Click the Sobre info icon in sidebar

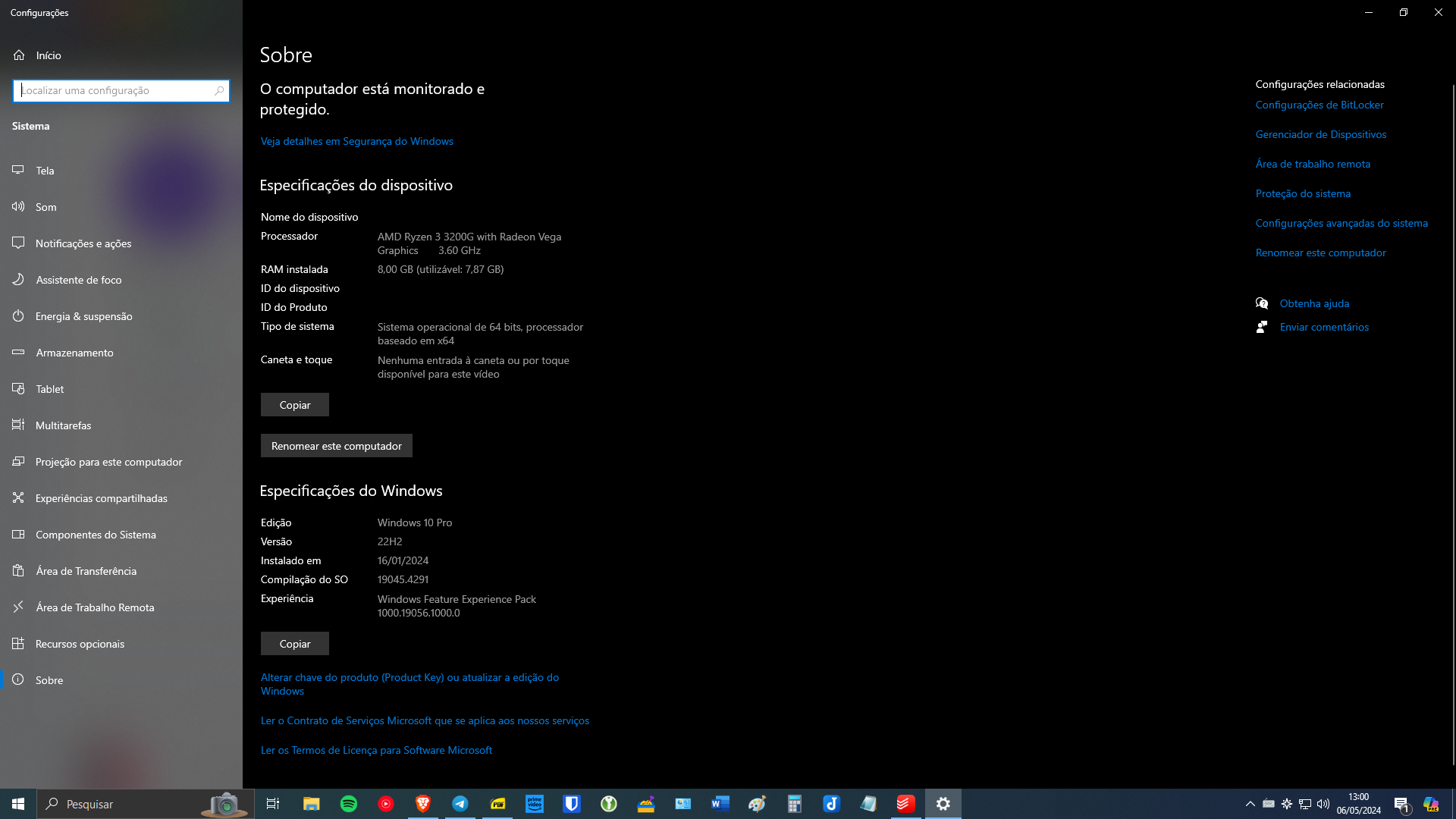[18, 679]
